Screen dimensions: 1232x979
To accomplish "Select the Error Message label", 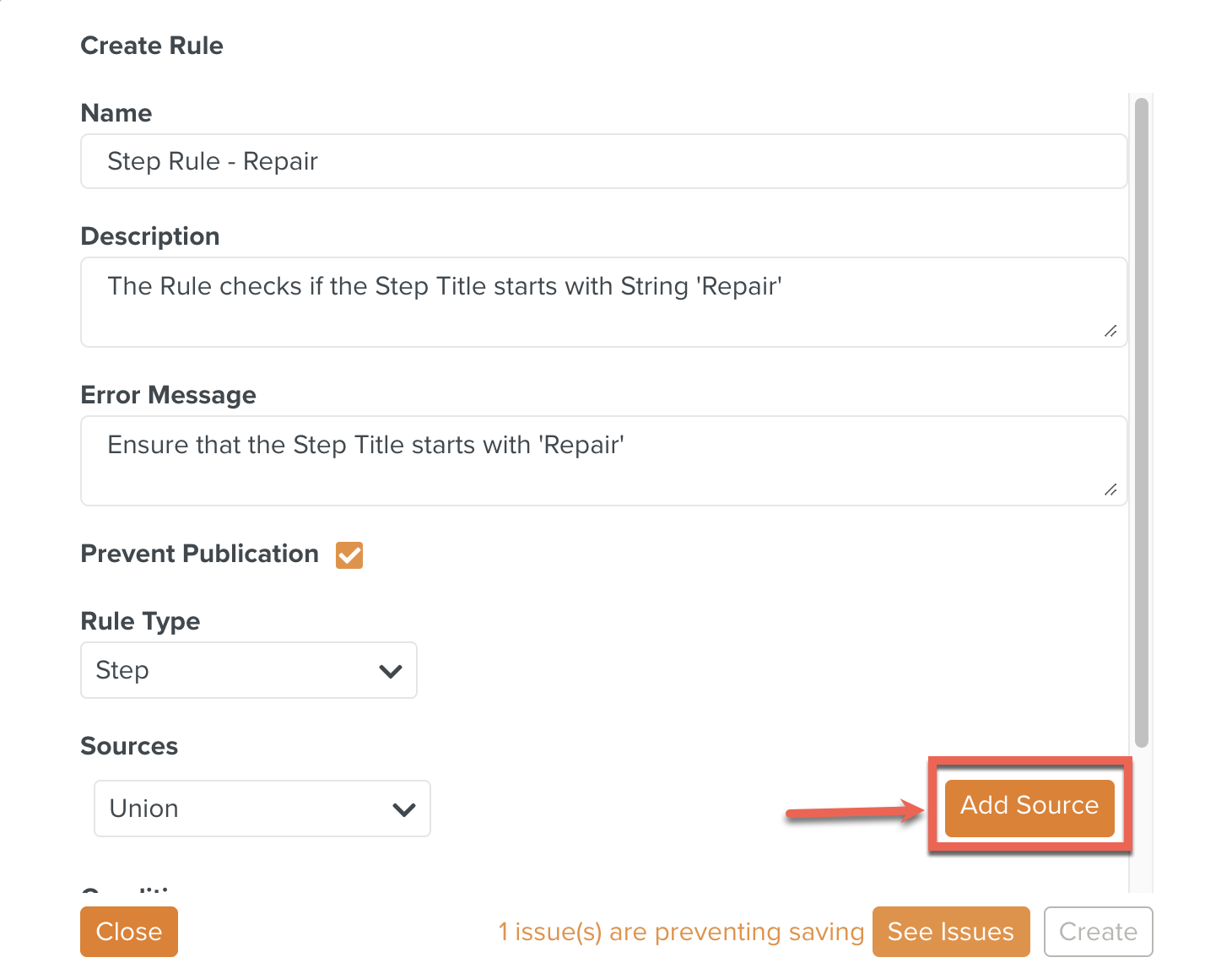I will [x=169, y=395].
